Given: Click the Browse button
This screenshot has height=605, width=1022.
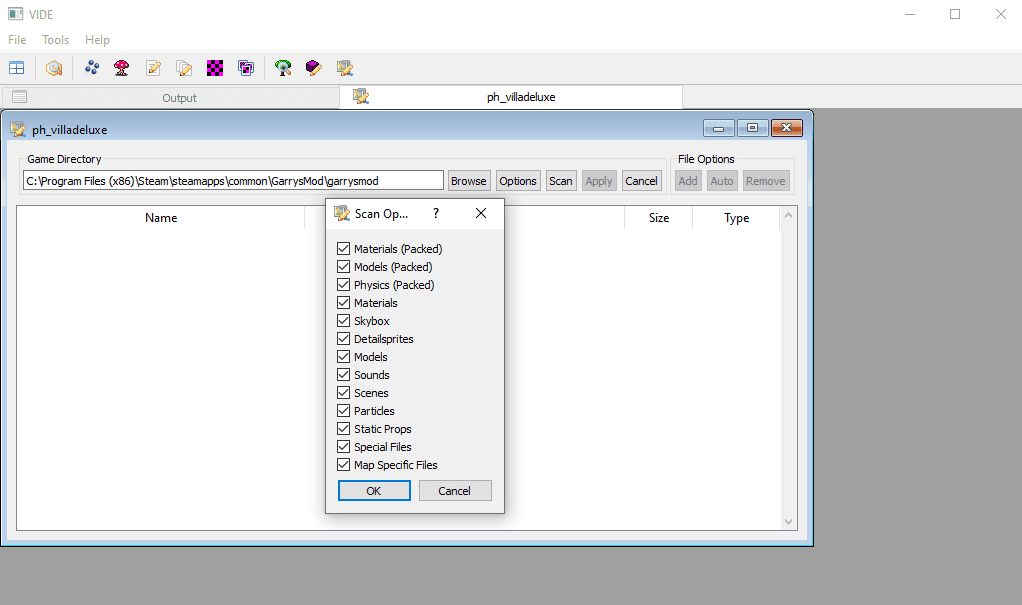Looking at the screenshot, I should point(469,181).
